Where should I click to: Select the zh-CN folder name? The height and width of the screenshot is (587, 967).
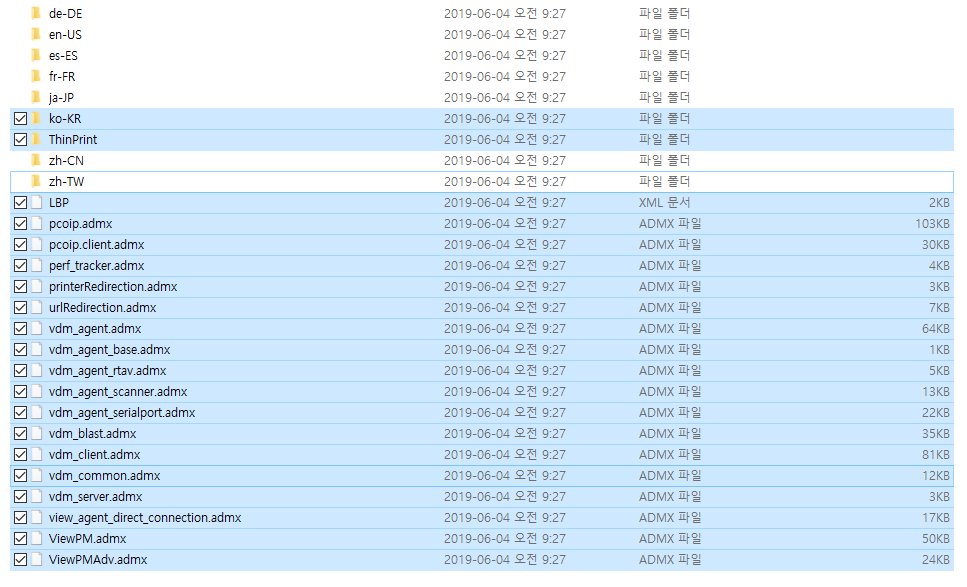[x=66, y=160]
